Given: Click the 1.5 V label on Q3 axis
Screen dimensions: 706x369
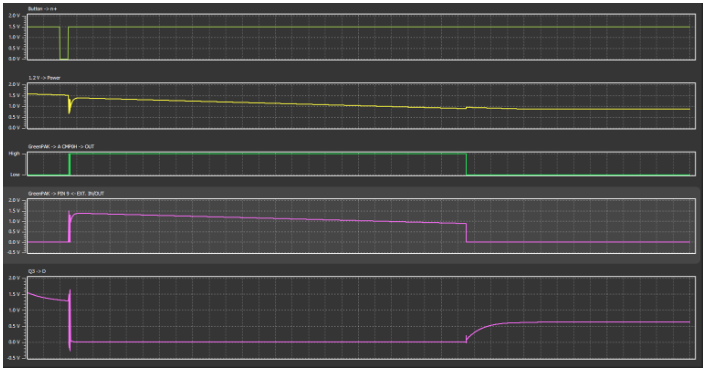Looking at the screenshot, I should point(14,294).
